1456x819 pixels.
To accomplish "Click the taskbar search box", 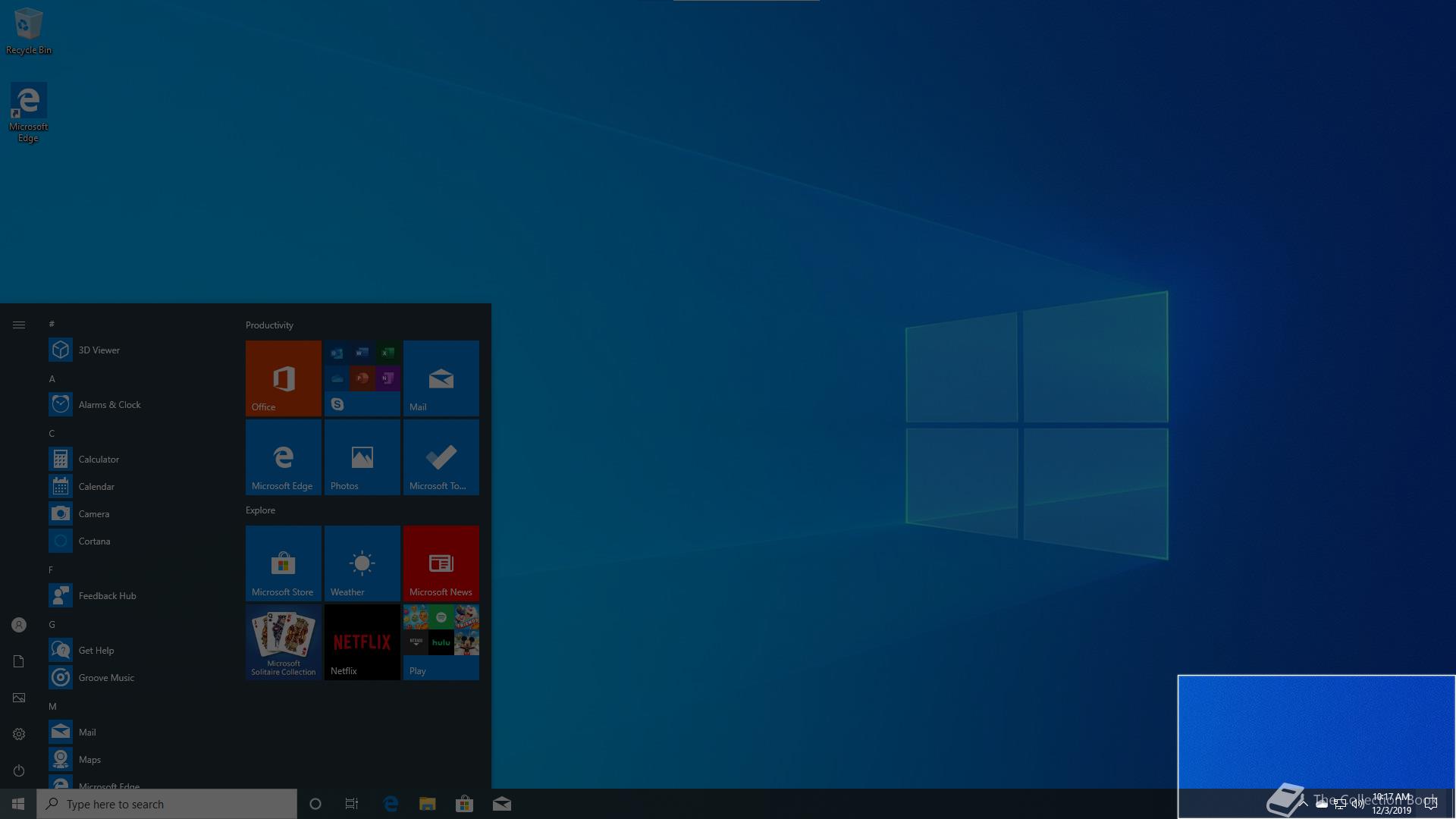I will click(x=167, y=804).
